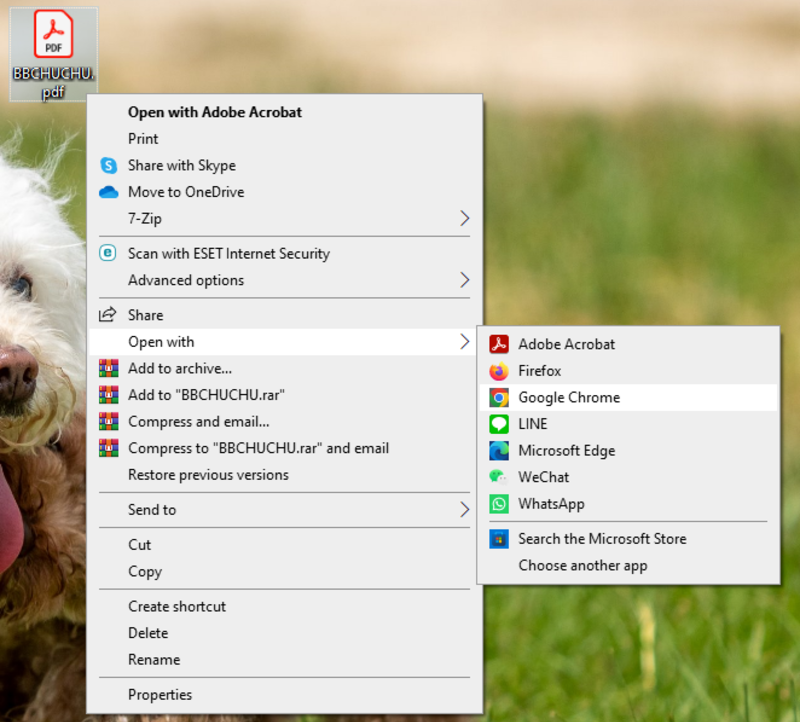This screenshot has height=722, width=800.
Task: Select Open with Adobe Acrobat menu entry
Action: point(214,112)
